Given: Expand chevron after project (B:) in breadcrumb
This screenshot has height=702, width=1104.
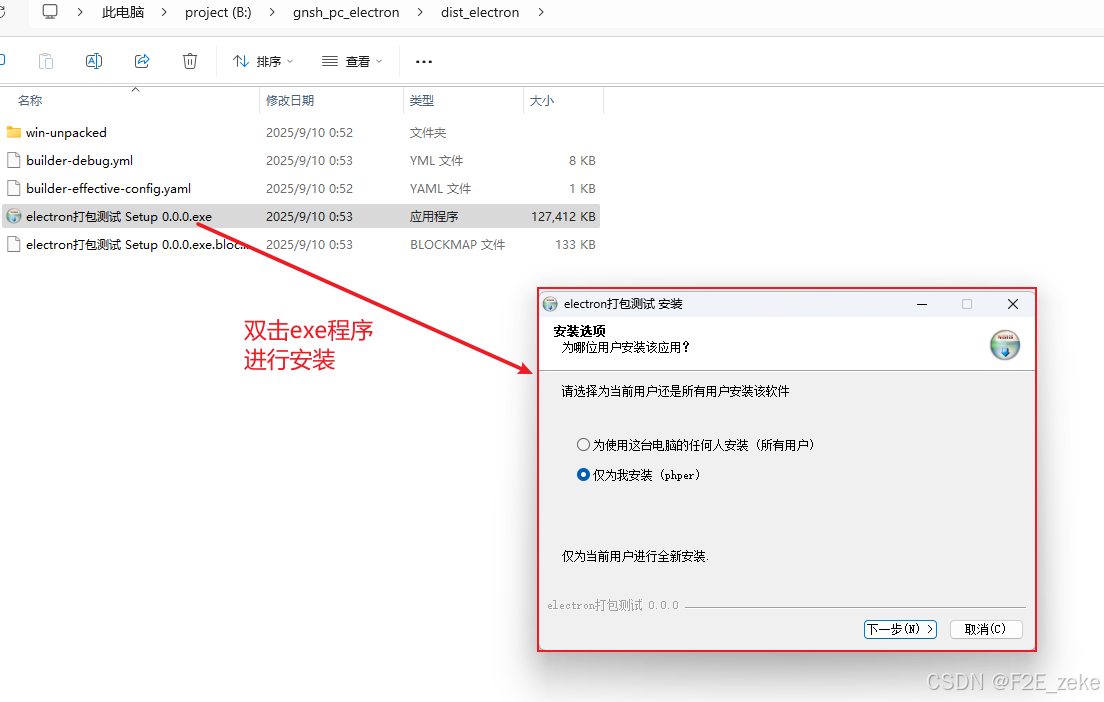Looking at the screenshot, I should click(272, 12).
